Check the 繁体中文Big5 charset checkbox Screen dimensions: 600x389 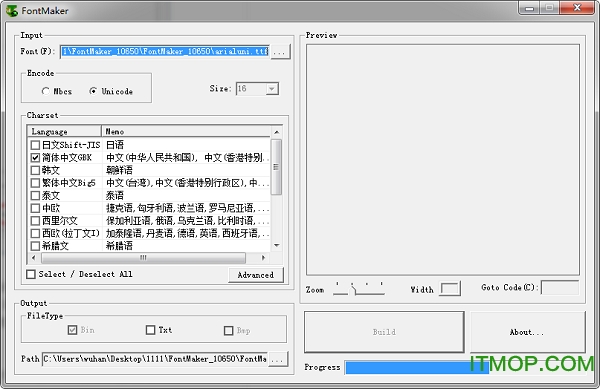[35, 183]
